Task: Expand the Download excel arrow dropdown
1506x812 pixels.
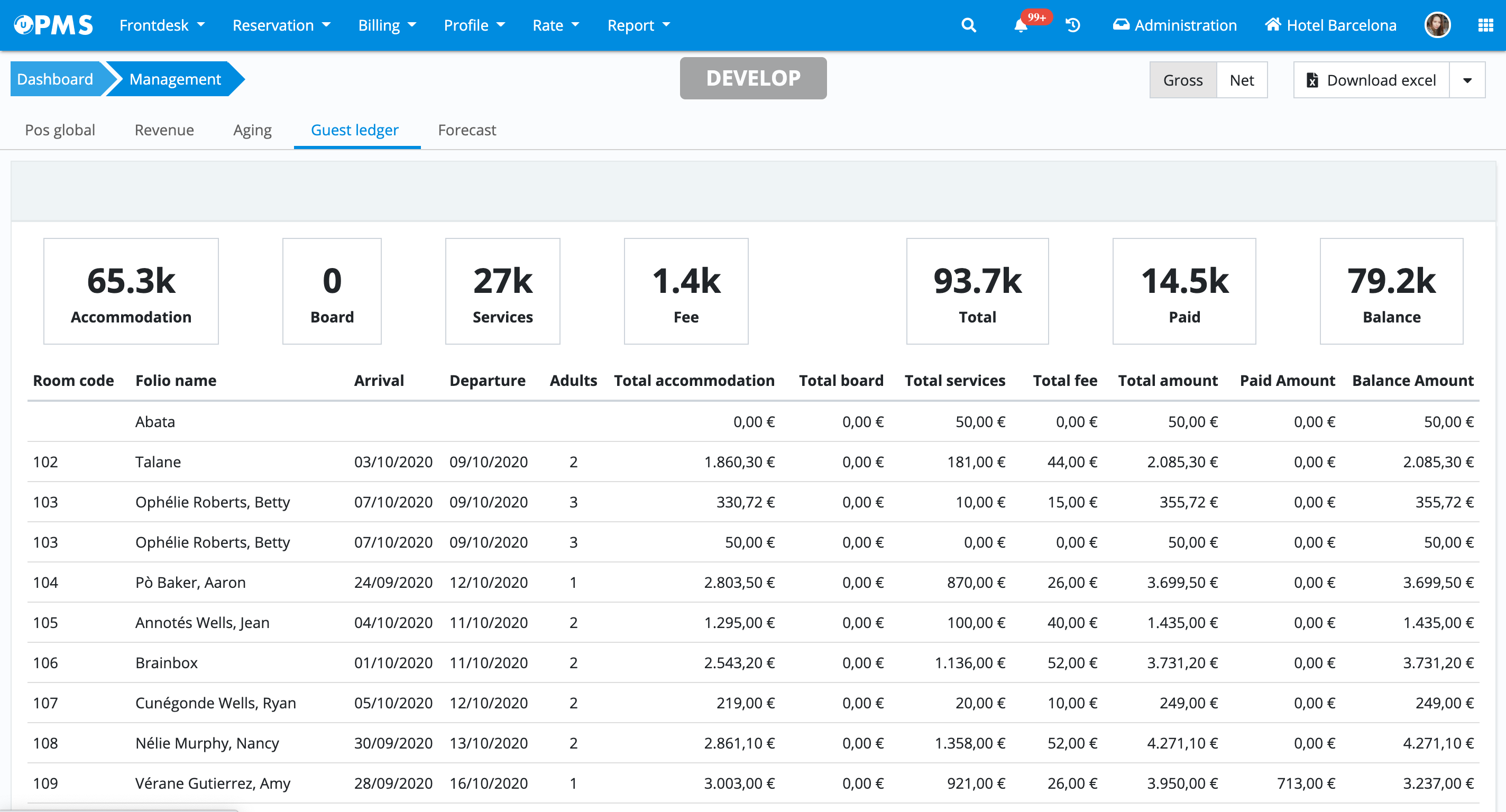Action: (x=1467, y=80)
